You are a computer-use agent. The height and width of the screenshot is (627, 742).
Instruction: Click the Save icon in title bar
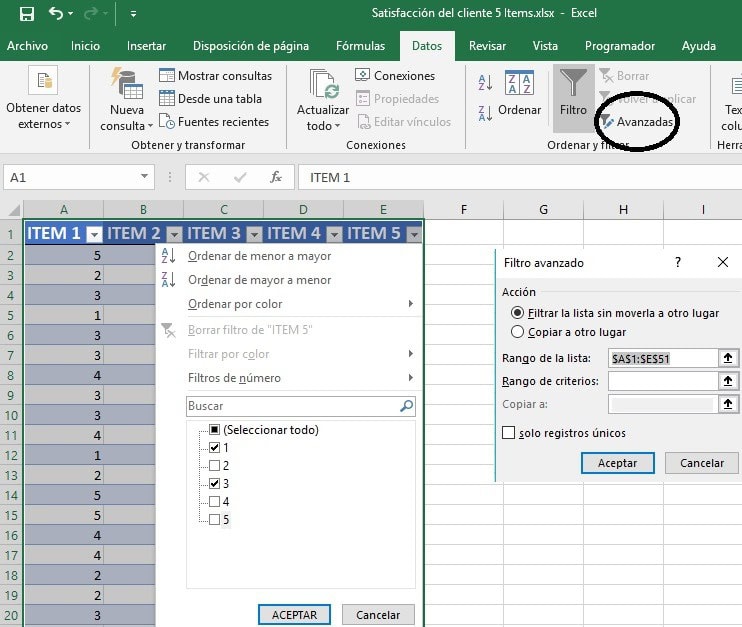click(x=26, y=14)
